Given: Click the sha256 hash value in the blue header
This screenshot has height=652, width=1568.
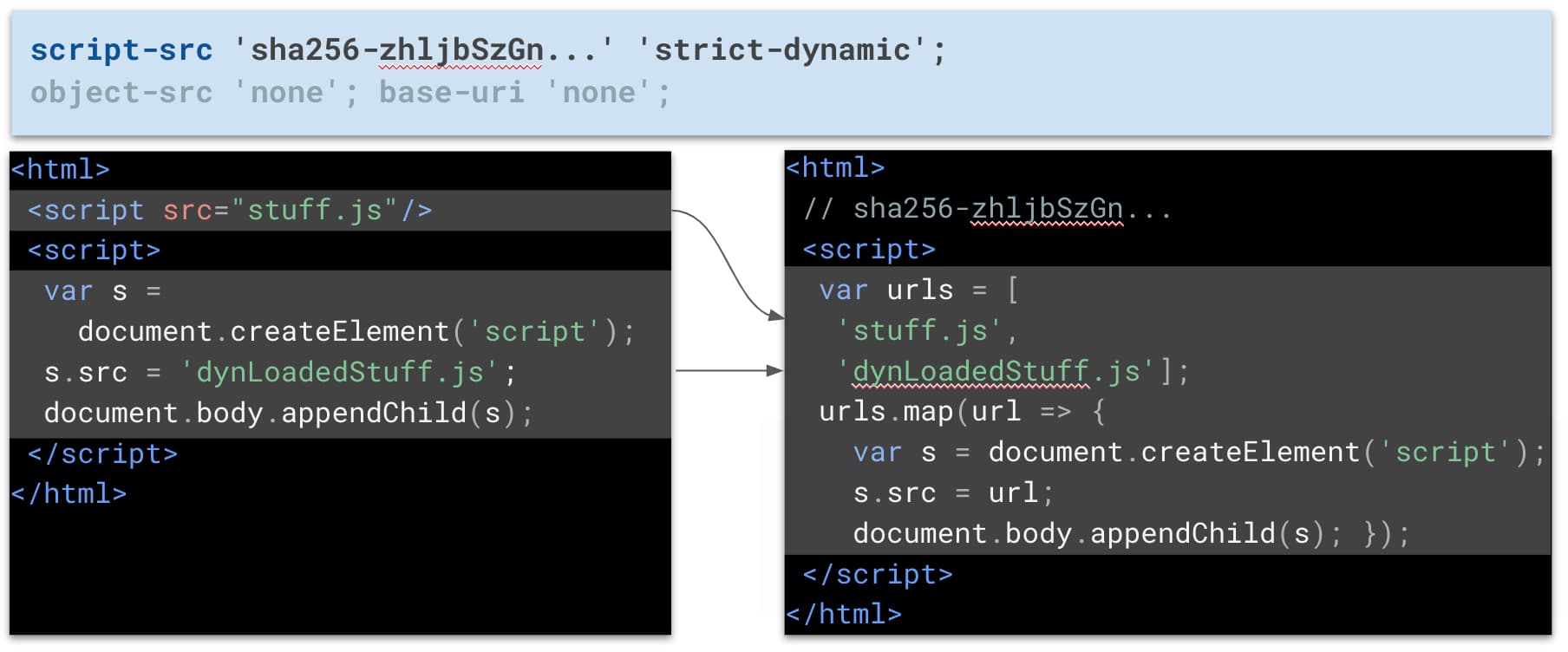Looking at the screenshot, I should 423,50.
